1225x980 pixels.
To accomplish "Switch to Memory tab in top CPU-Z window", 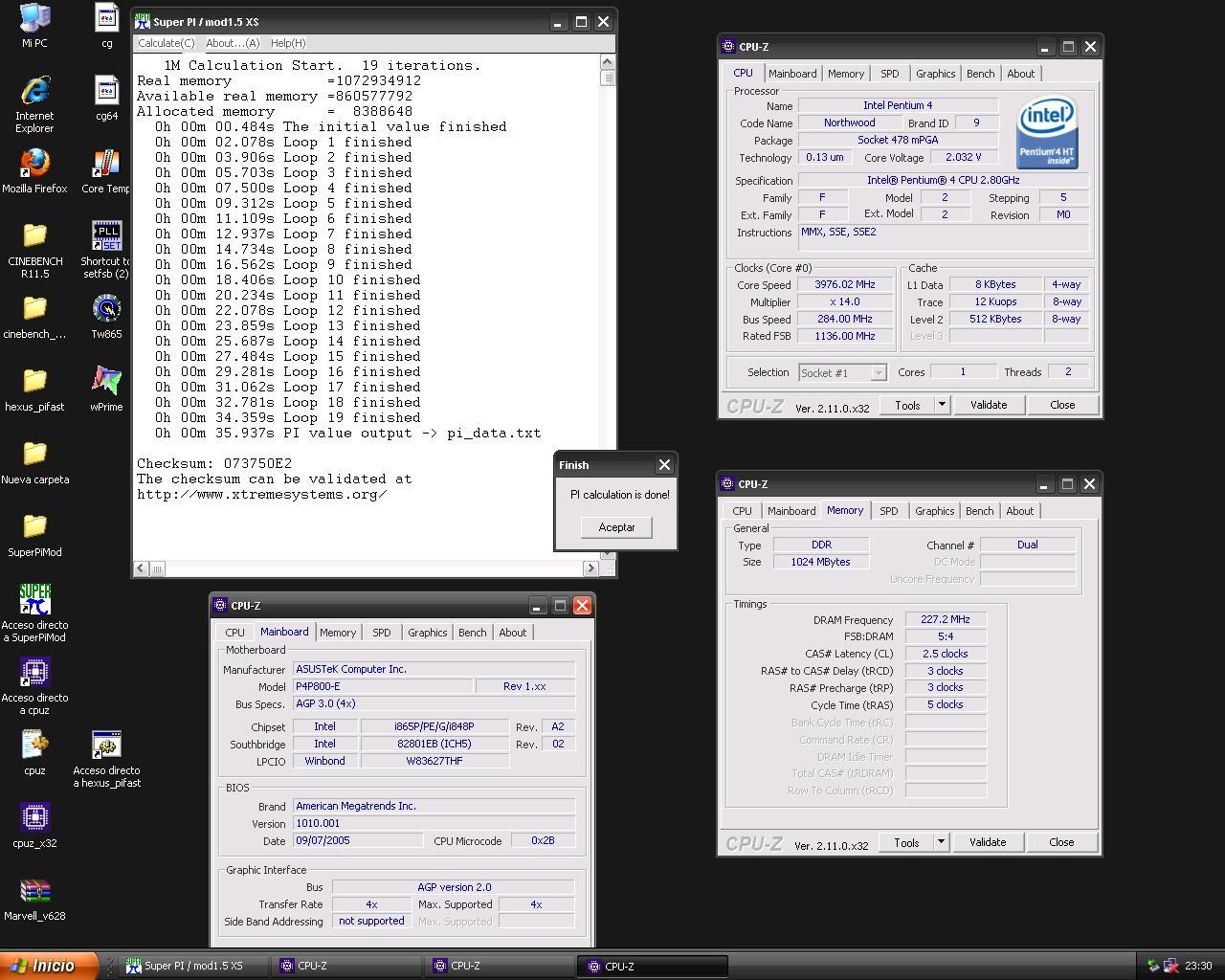I will click(846, 74).
